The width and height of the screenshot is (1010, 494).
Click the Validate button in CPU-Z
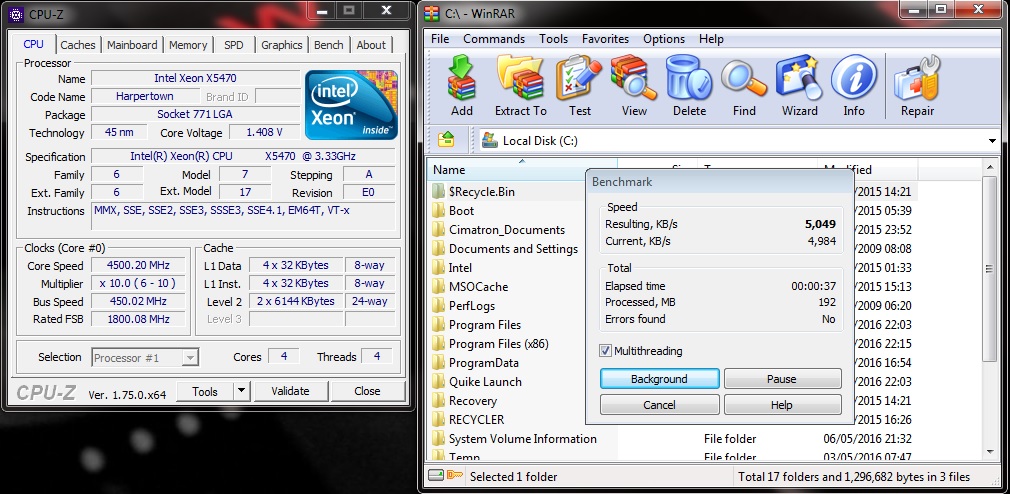(x=291, y=391)
